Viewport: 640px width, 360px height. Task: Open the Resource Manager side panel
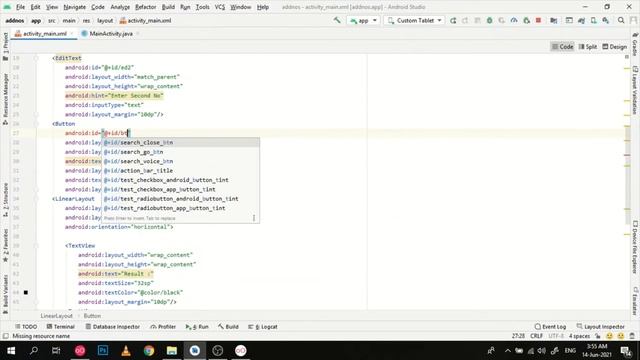click(x=5, y=99)
